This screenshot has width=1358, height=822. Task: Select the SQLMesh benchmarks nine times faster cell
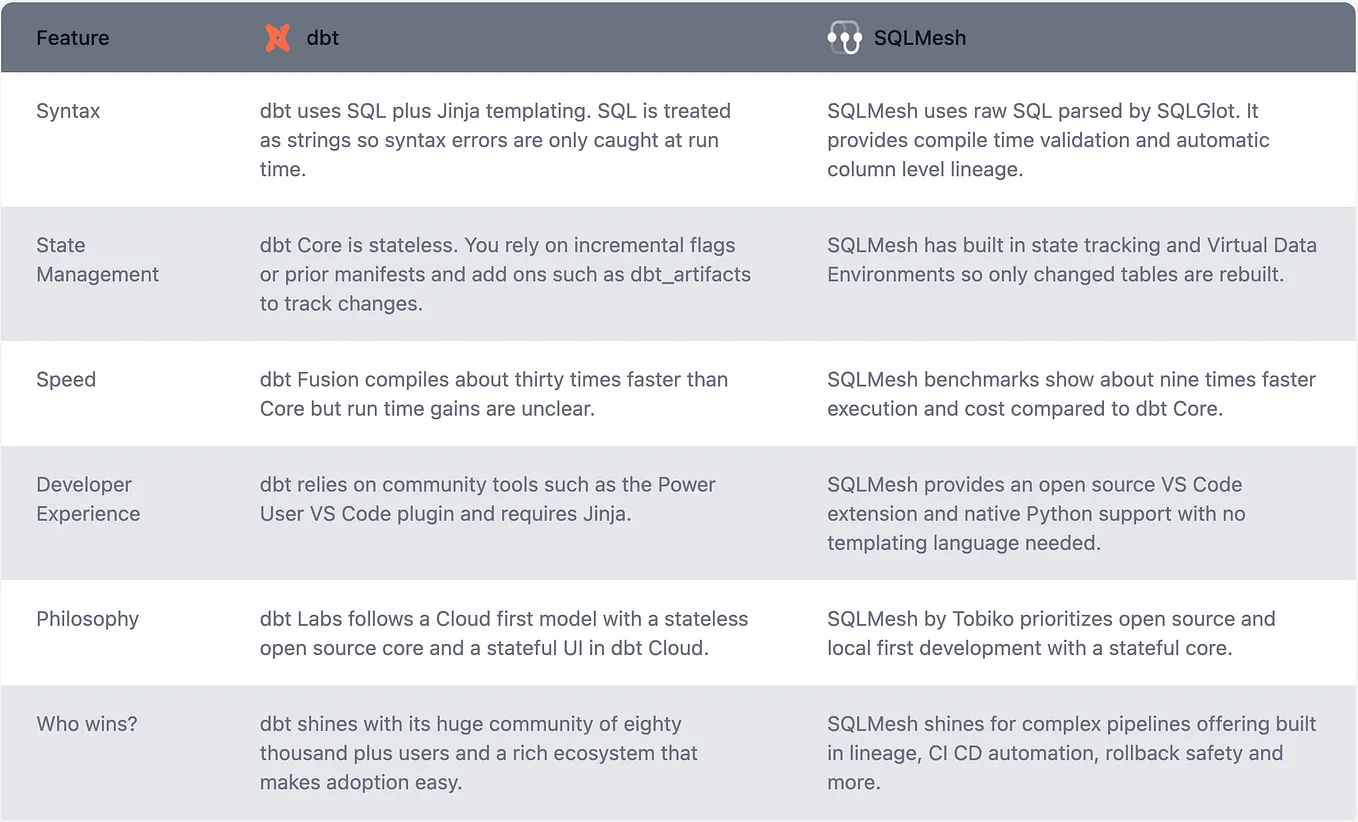(x=1070, y=394)
